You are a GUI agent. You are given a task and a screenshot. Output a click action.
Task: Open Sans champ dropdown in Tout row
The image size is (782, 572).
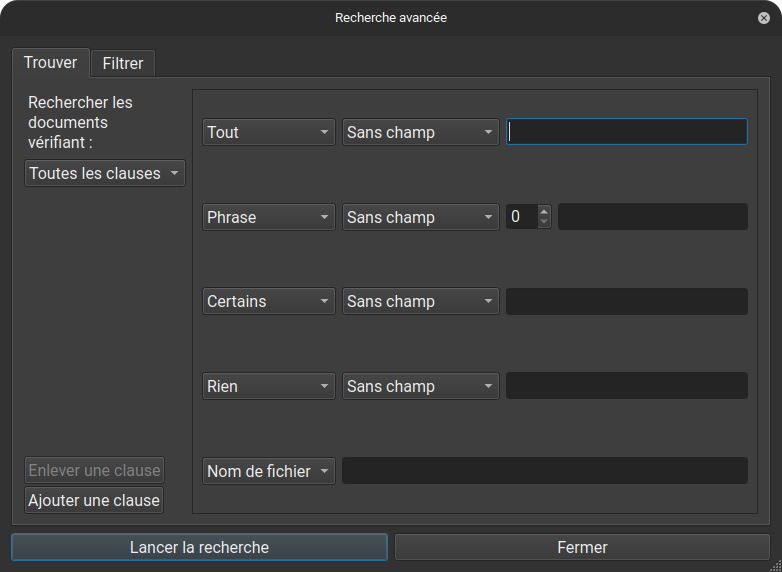(x=420, y=132)
